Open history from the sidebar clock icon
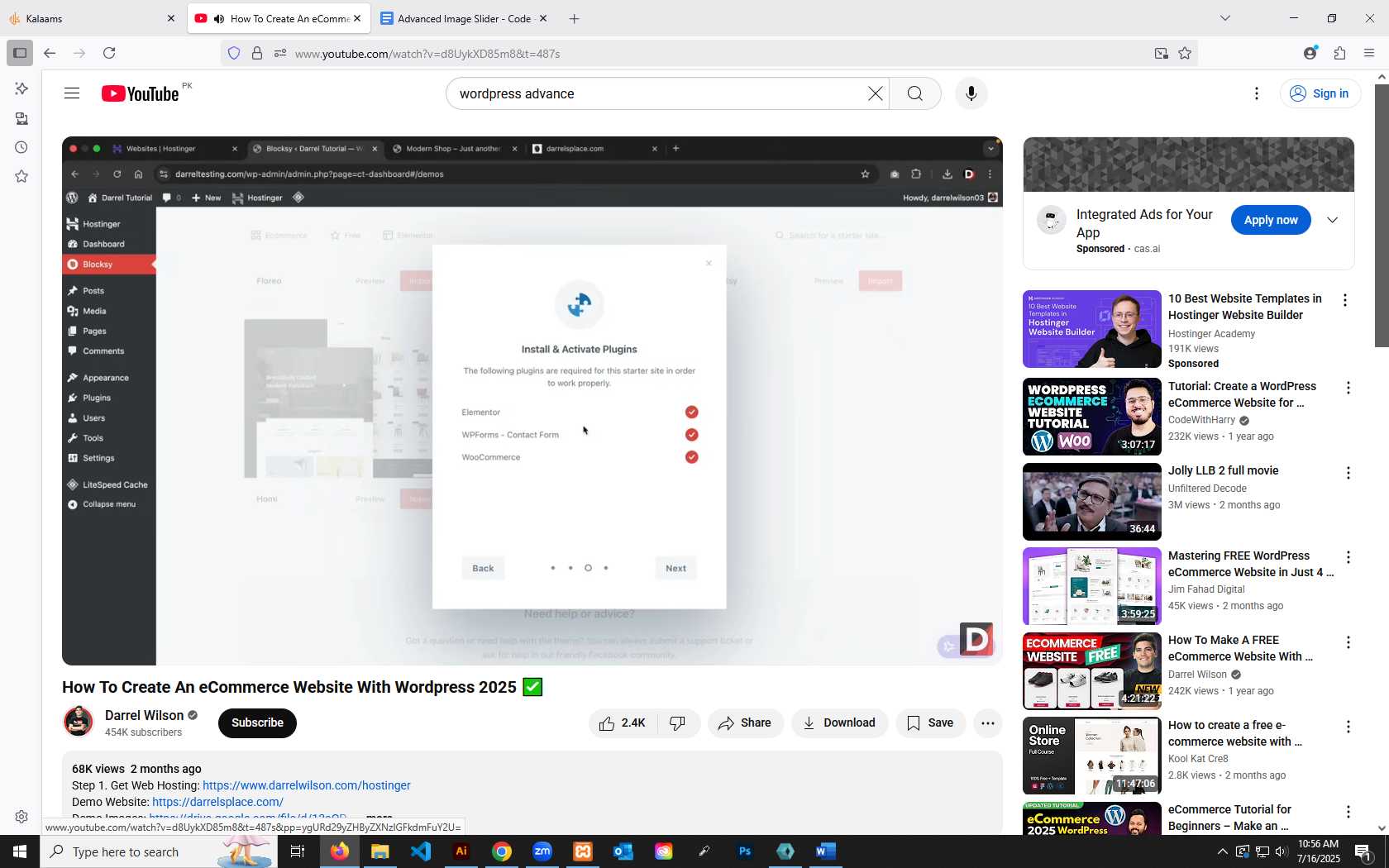 point(21,148)
